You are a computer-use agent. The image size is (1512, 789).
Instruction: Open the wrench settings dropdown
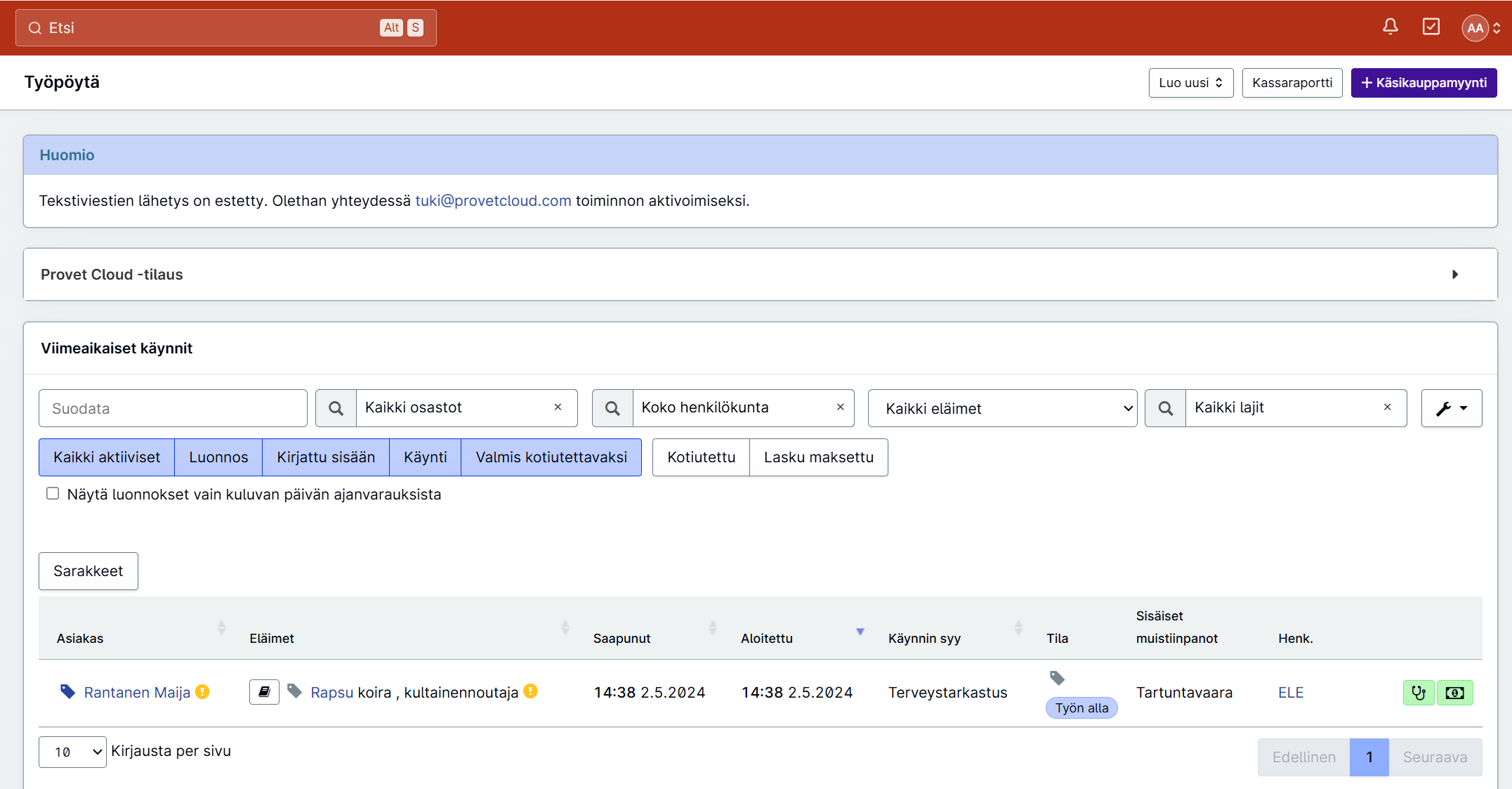point(1452,408)
